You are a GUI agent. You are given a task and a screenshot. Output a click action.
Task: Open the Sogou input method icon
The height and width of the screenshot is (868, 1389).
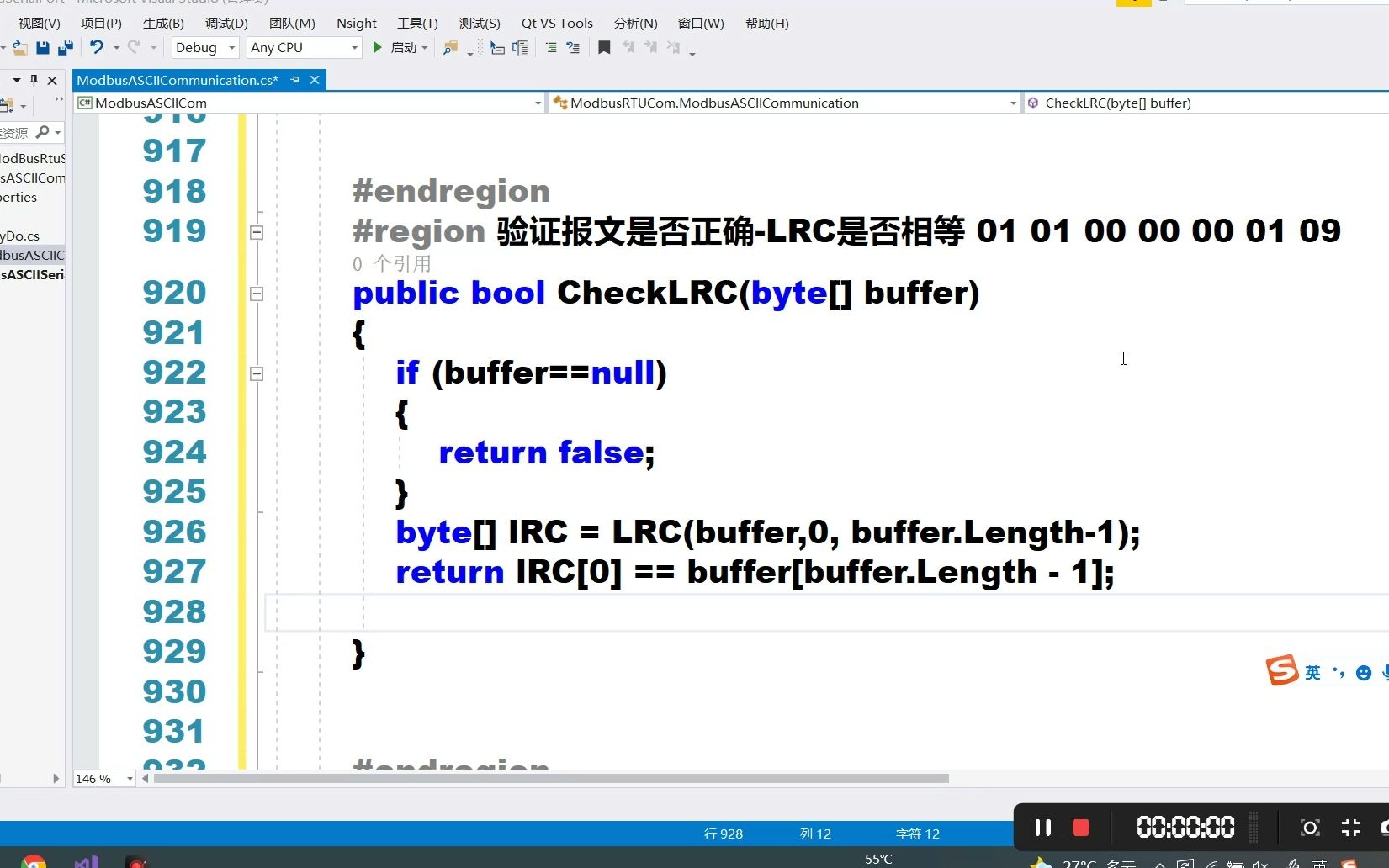click(1280, 670)
